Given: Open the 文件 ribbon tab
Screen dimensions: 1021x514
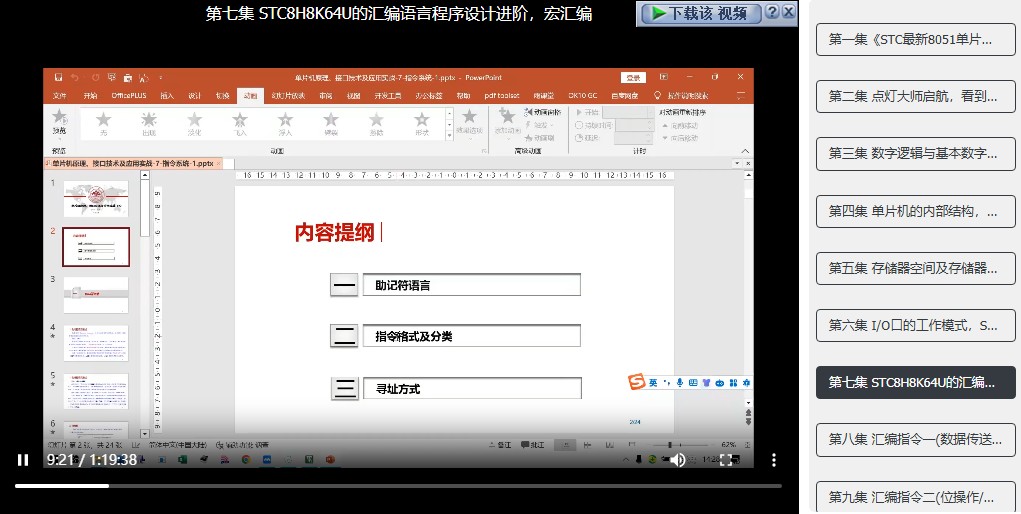Looking at the screenshot, I should 60,96.
